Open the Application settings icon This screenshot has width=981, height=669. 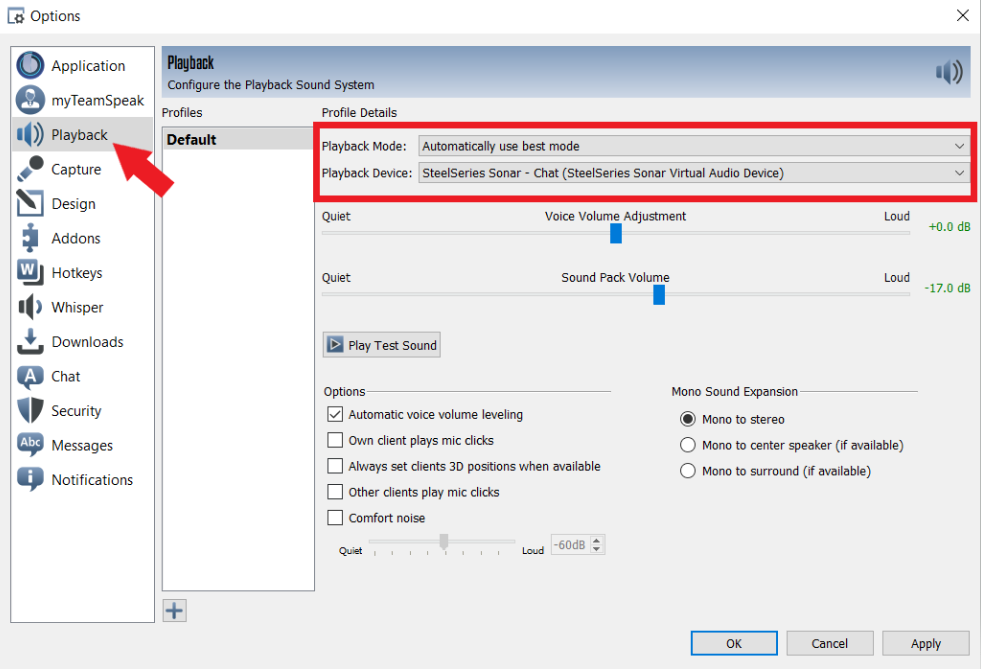pyautogui.click(x=30, y=65)
